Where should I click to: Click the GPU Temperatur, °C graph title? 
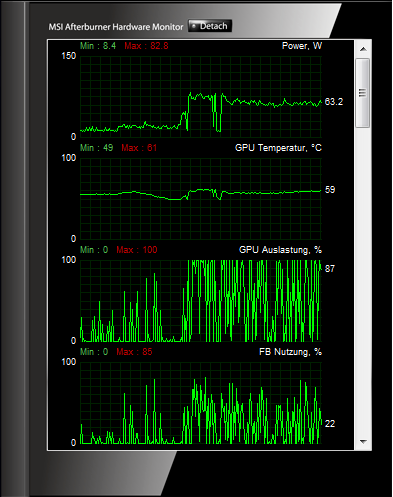[278, 148]
